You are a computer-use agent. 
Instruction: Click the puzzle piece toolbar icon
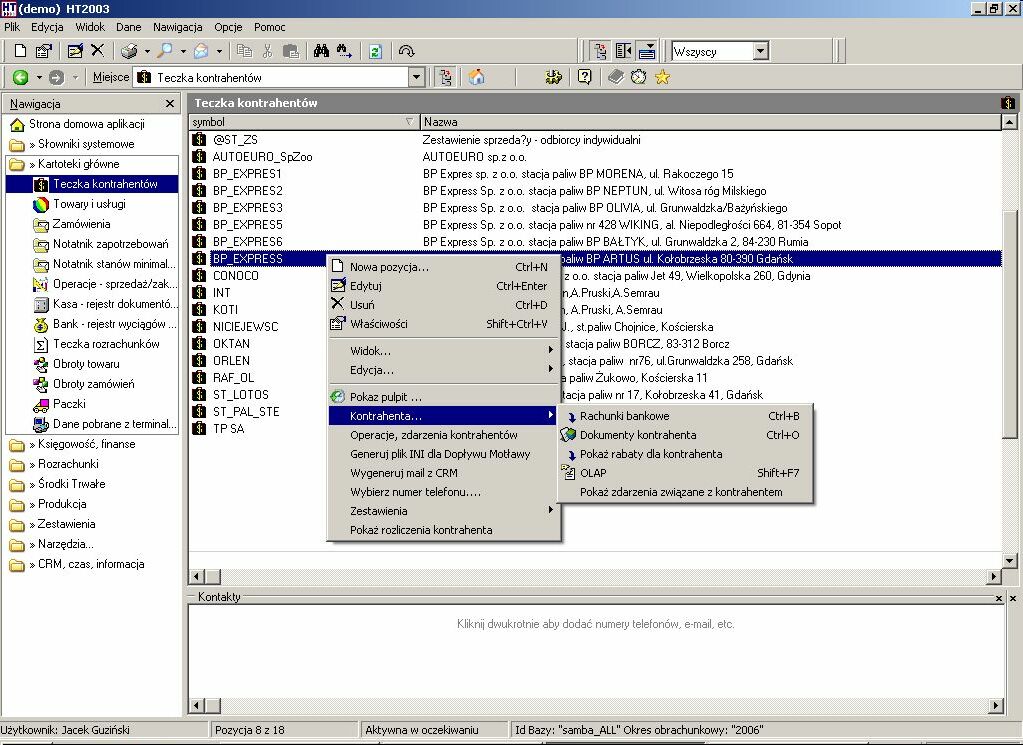coord(554,77)
